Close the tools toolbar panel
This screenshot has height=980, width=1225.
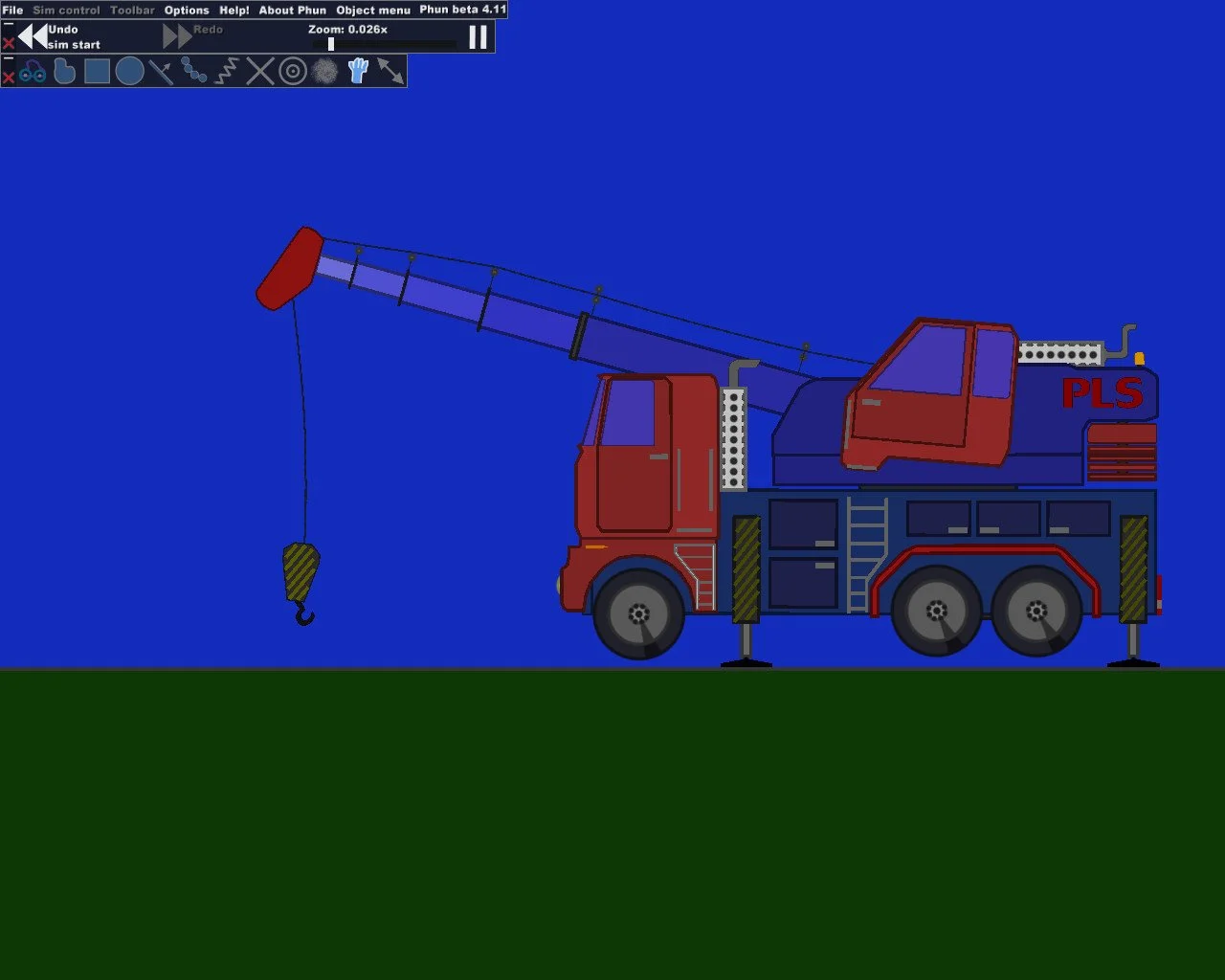[9, 78]
